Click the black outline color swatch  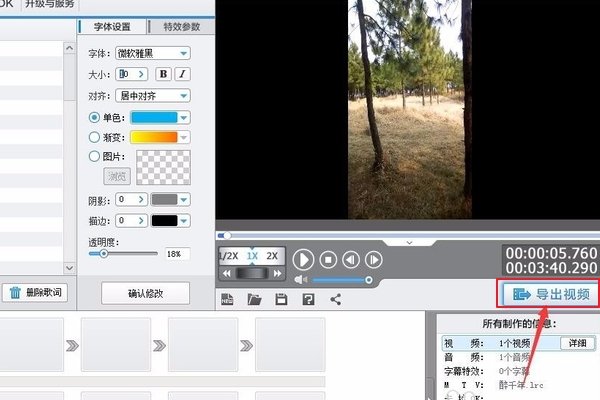165,221
